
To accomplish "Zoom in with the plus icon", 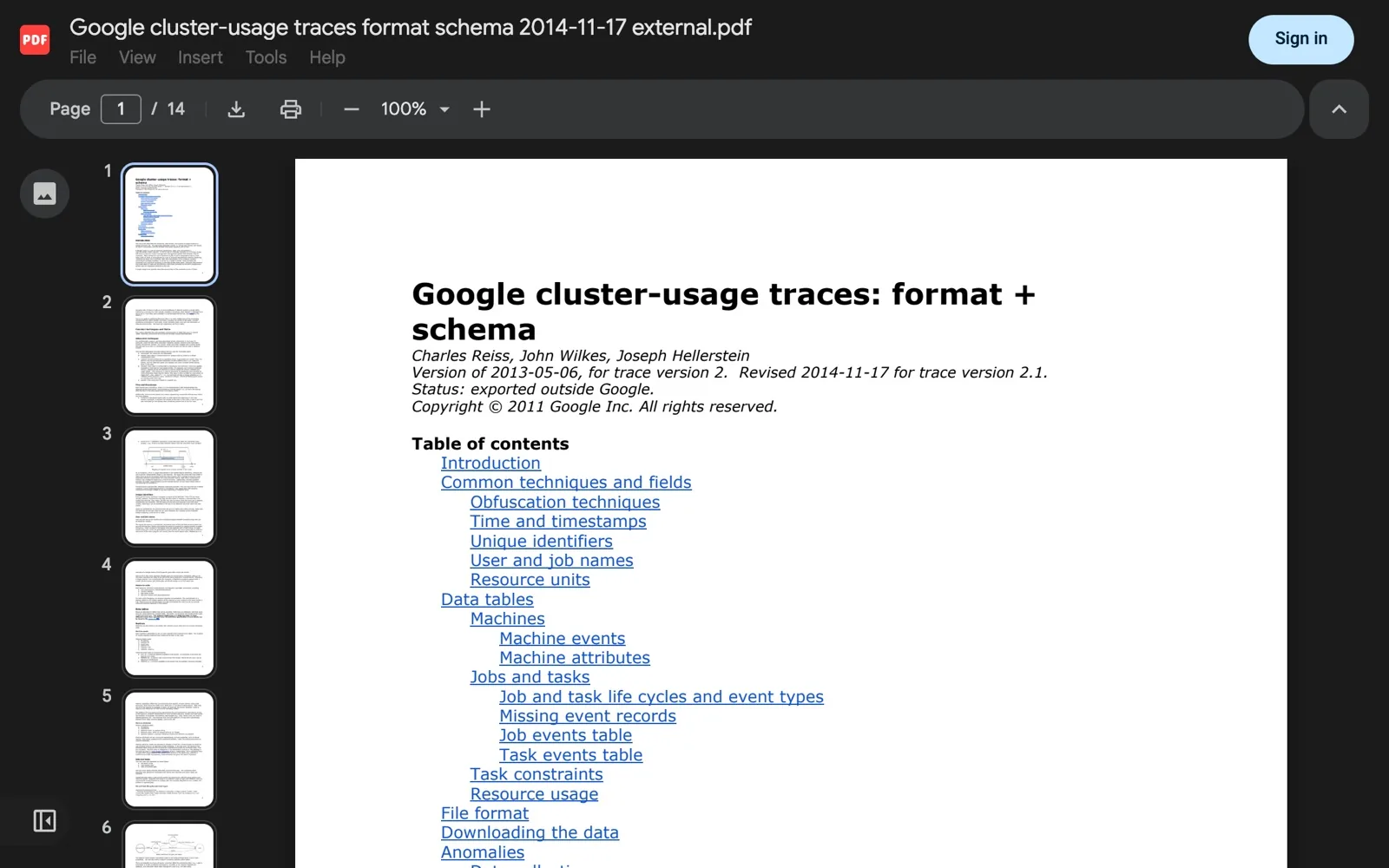I will click(x=482, y=109).
